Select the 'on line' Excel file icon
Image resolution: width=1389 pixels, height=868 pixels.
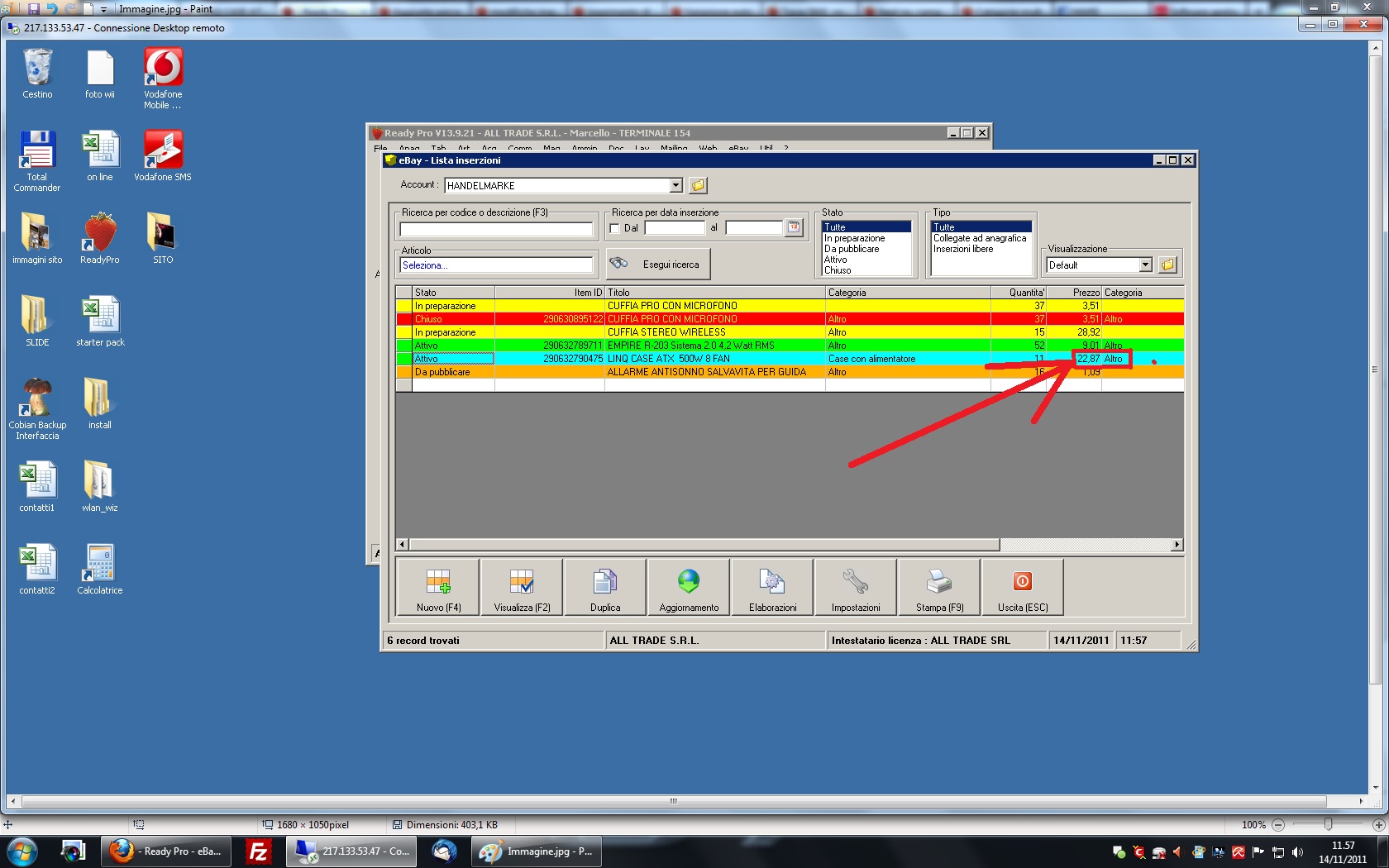[x=100, y=155]
